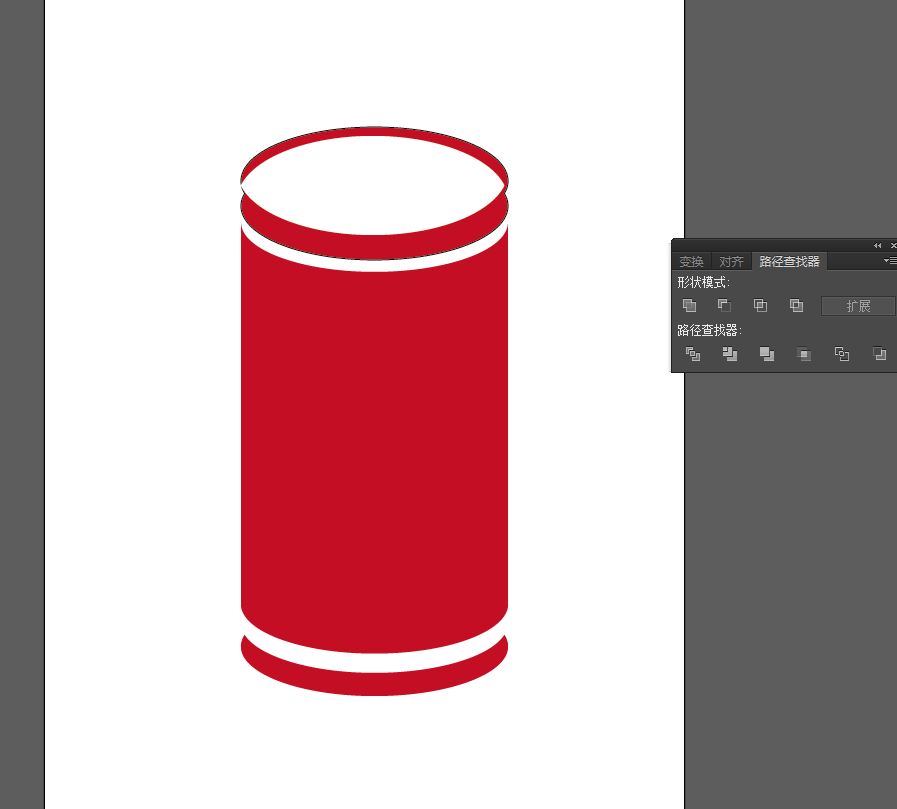Collapse the panel using double-arrow icon
The width and height of the screenshot is (897, 809).
[877, 245]
